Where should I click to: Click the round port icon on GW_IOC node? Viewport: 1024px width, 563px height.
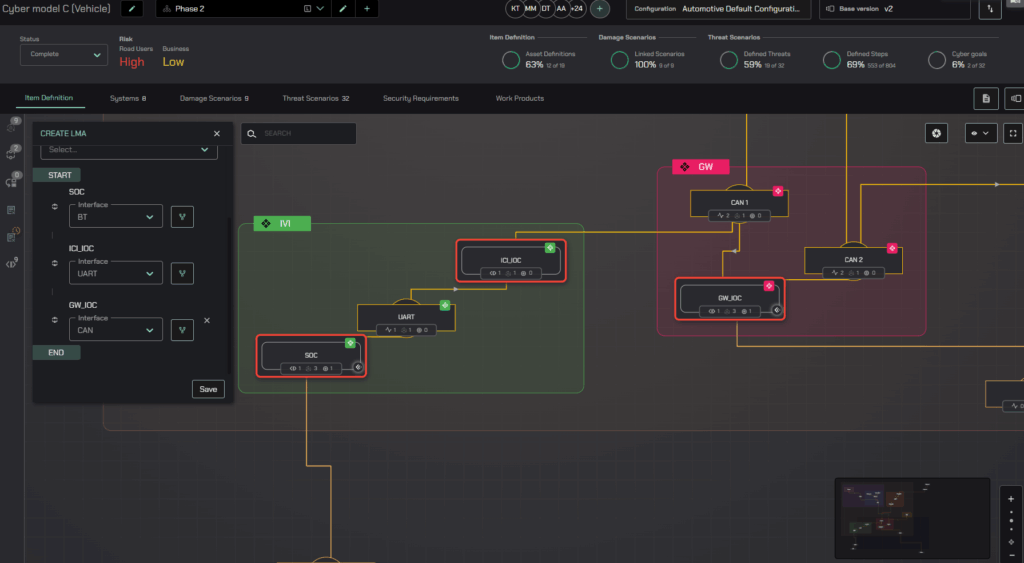pyautogui.click(x=776, y=310)
